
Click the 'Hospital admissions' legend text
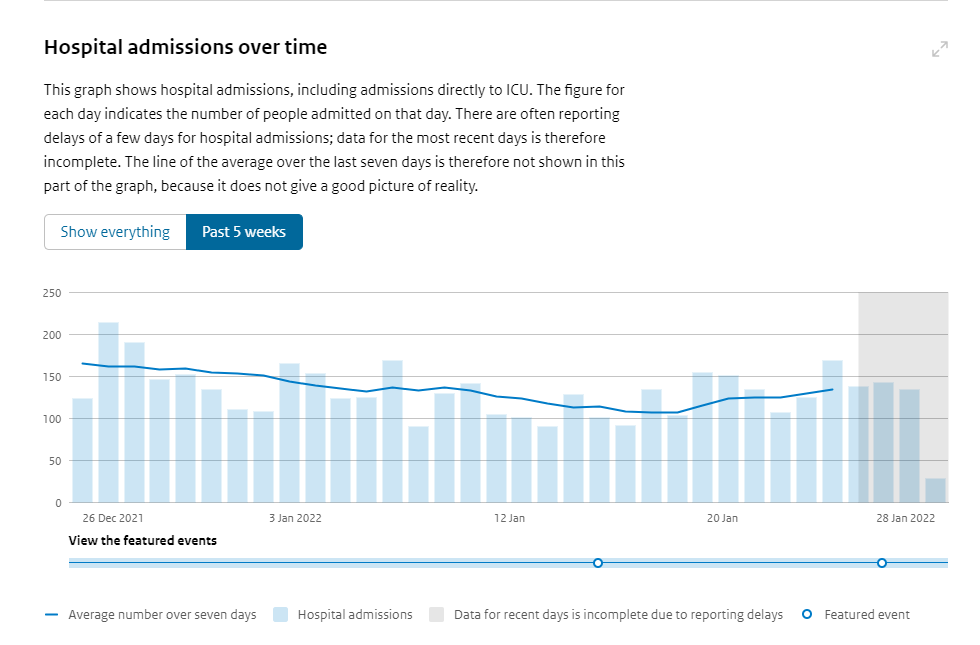pyautogui.click(x=355, y=614)
